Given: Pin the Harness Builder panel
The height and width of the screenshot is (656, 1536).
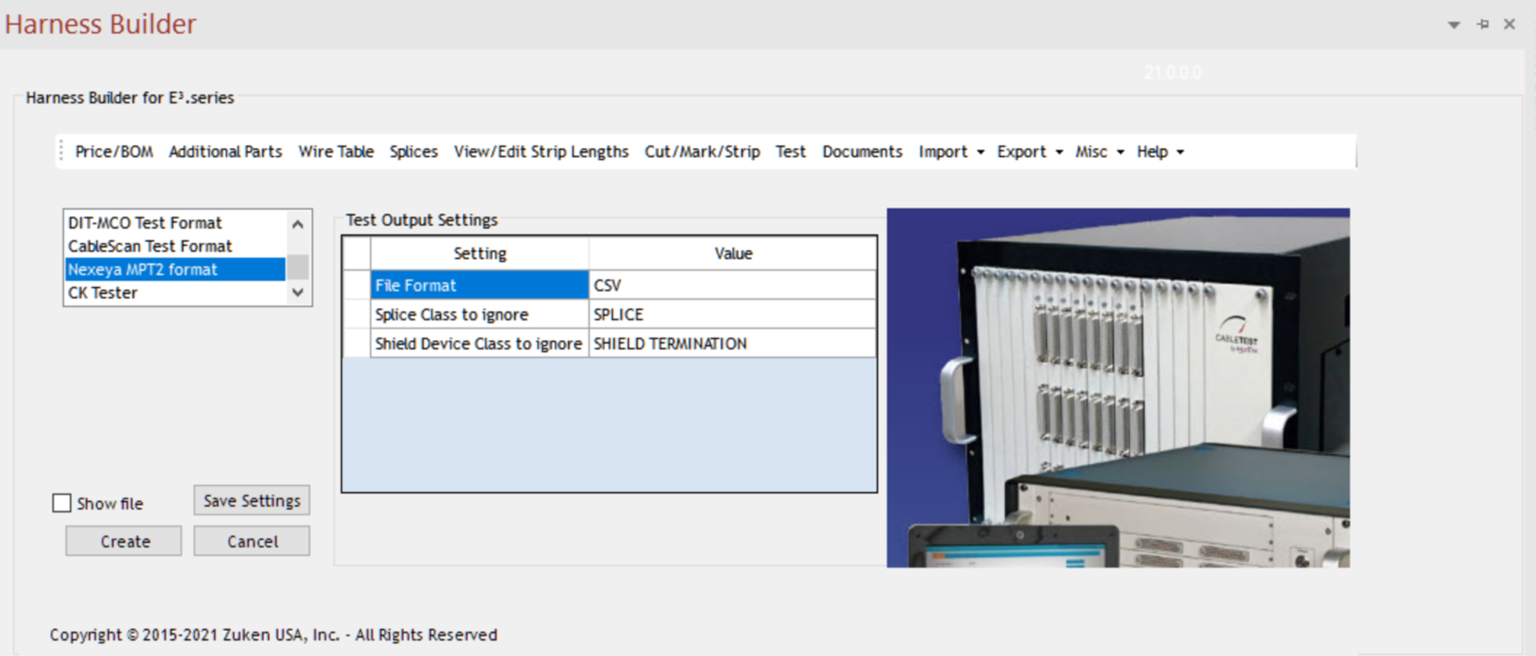Looking at the screenshot, I should [x=1482, y=25].
